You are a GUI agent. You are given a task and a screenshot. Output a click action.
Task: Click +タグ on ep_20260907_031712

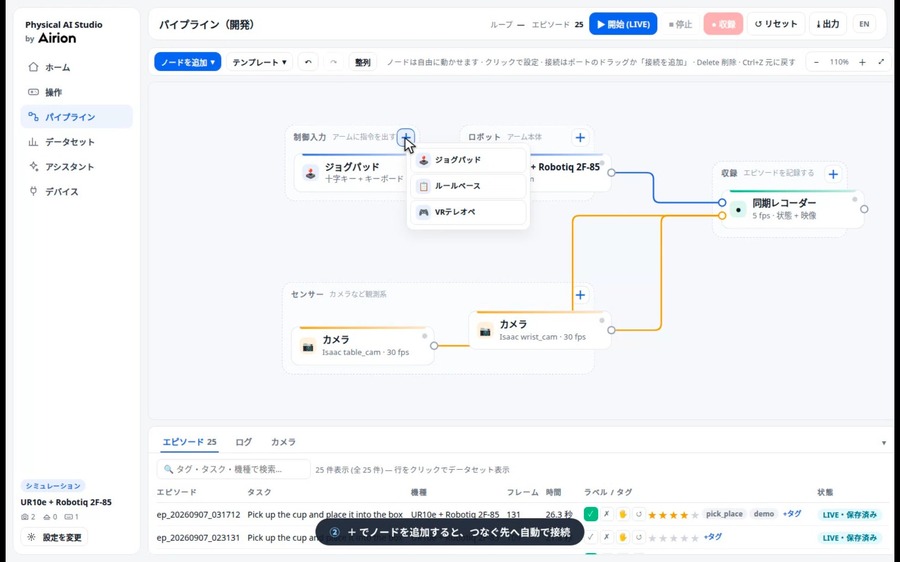click(x=792, y=514)
